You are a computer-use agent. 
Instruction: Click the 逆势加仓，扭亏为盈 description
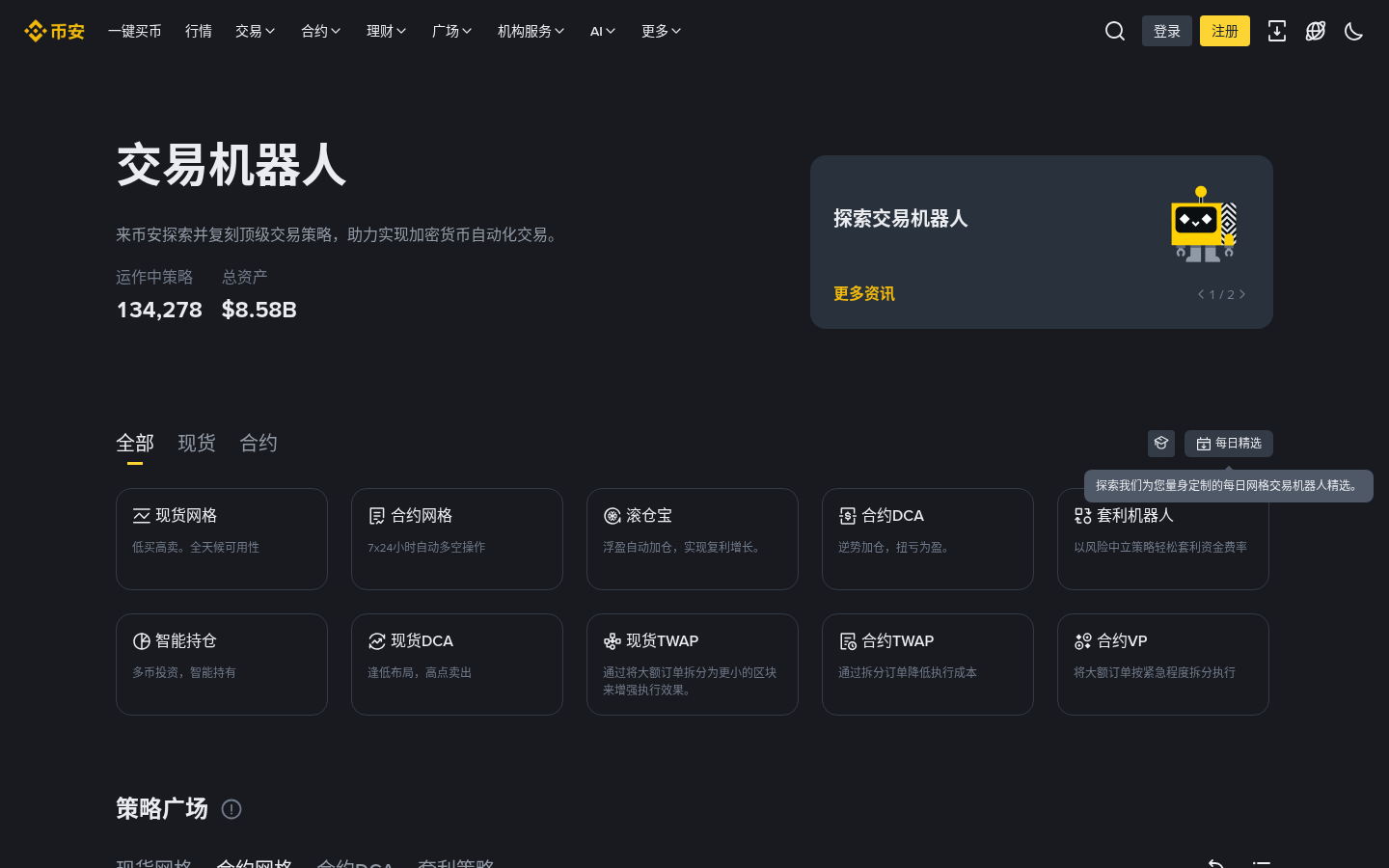click(x=895, y=547)
